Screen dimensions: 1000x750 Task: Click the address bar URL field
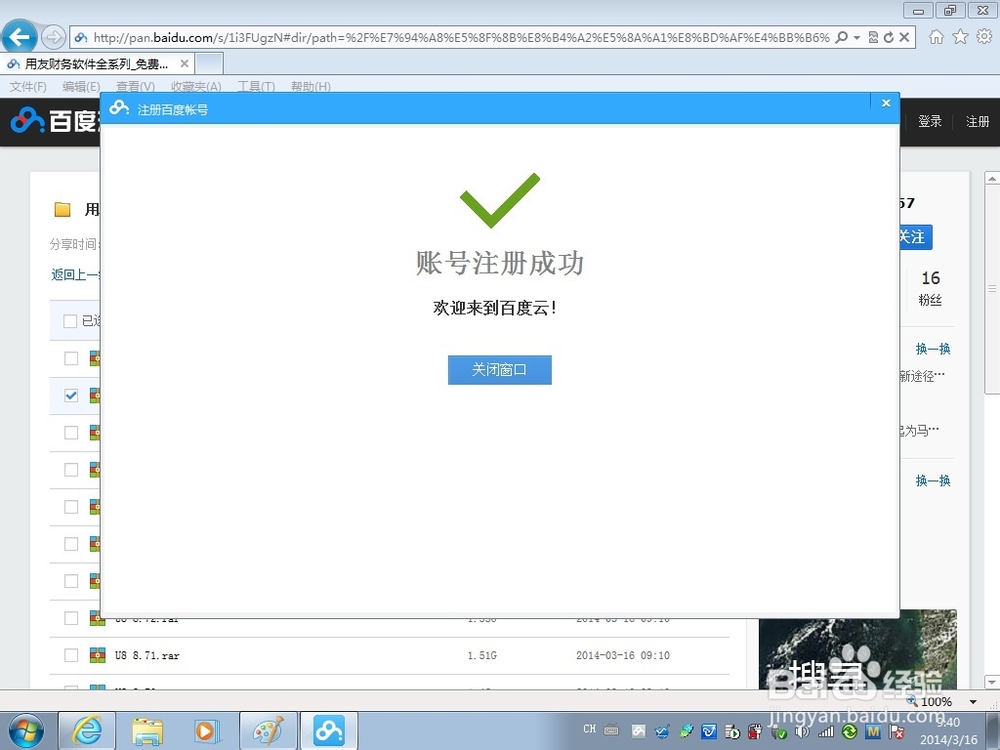click(x=462, y=38)
